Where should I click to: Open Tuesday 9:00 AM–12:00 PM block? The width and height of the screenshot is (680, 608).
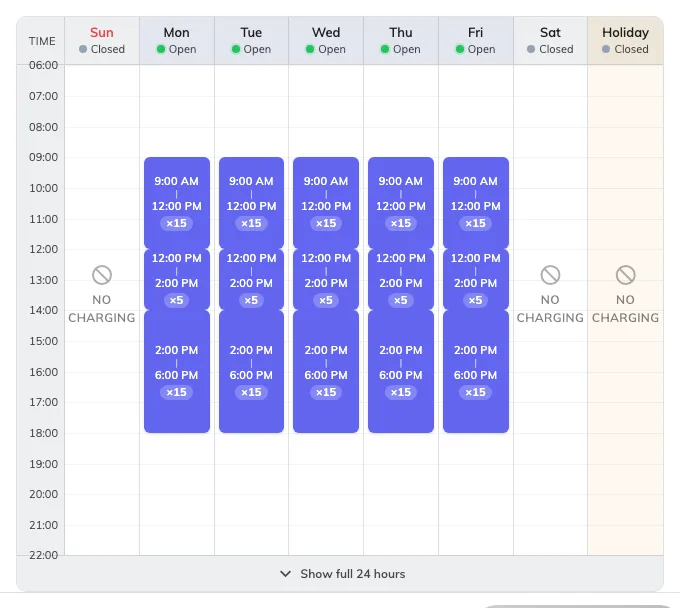(x=252, y=203)
